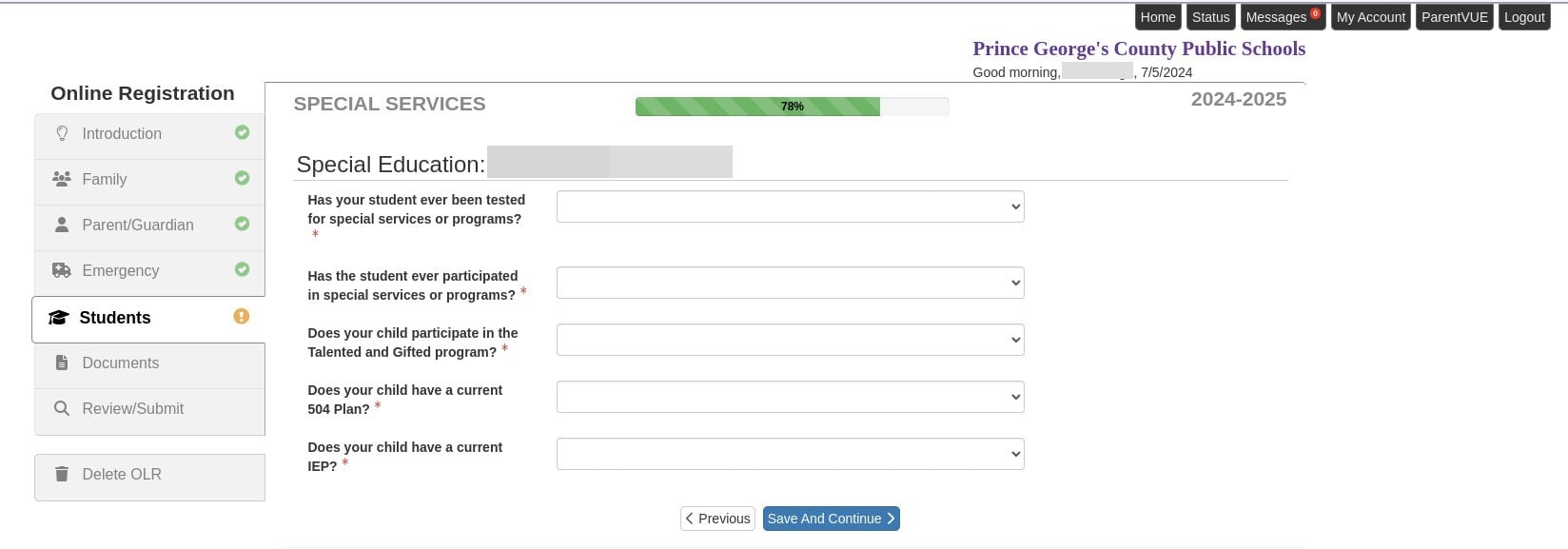
Task: Click the orange alert badge next to Students
Action: point(242,316)
